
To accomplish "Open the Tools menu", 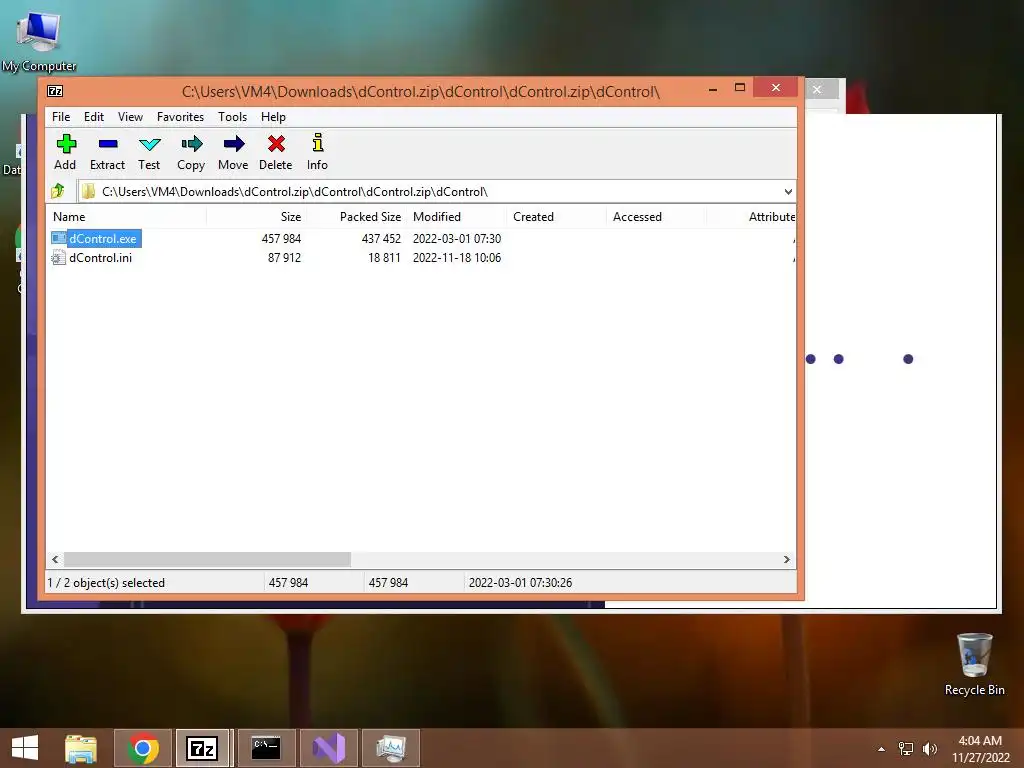I will point(232,117).
